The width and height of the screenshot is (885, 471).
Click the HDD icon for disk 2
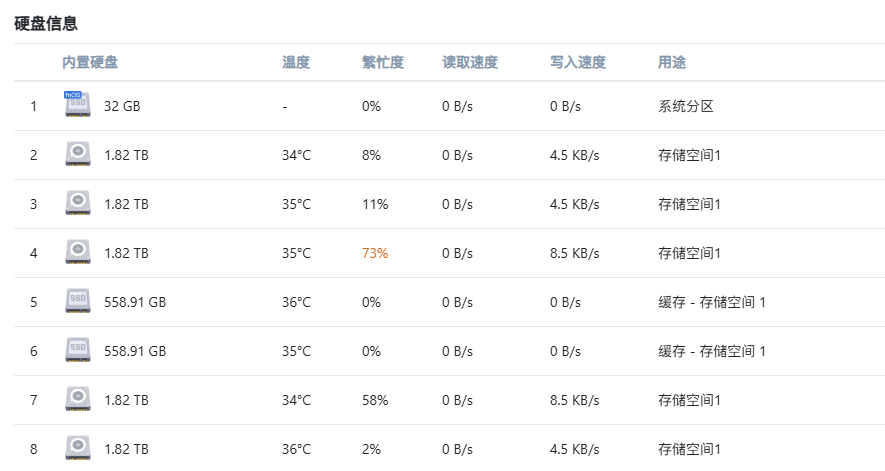[78, 154]
